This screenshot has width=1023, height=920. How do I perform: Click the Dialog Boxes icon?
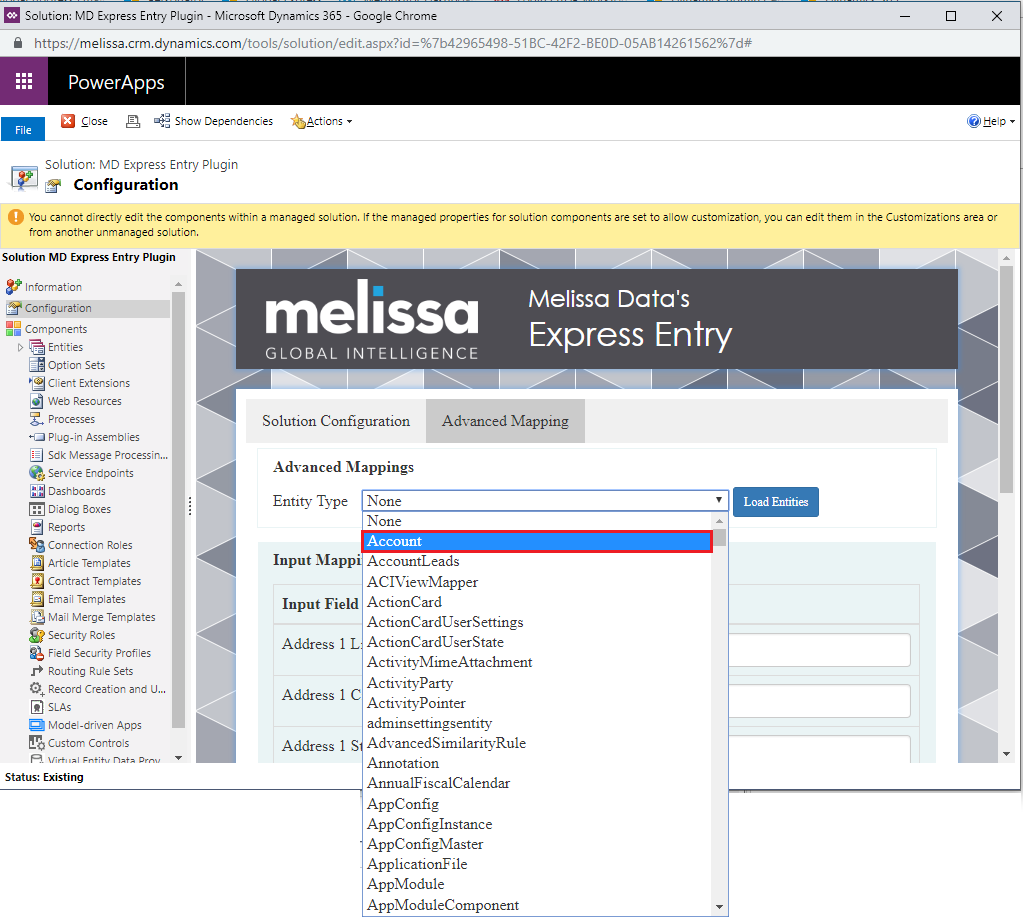tap(37, 509)
